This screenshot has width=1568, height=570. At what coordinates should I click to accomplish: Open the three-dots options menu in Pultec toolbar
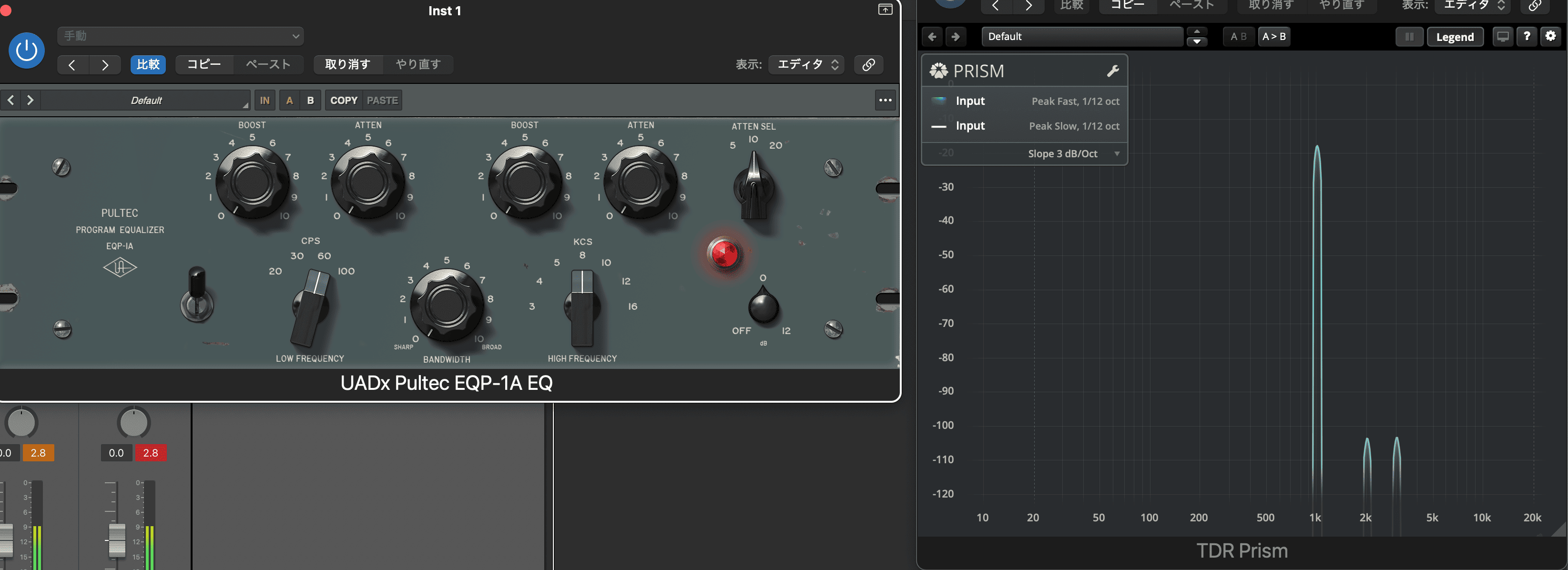point(885,101)
